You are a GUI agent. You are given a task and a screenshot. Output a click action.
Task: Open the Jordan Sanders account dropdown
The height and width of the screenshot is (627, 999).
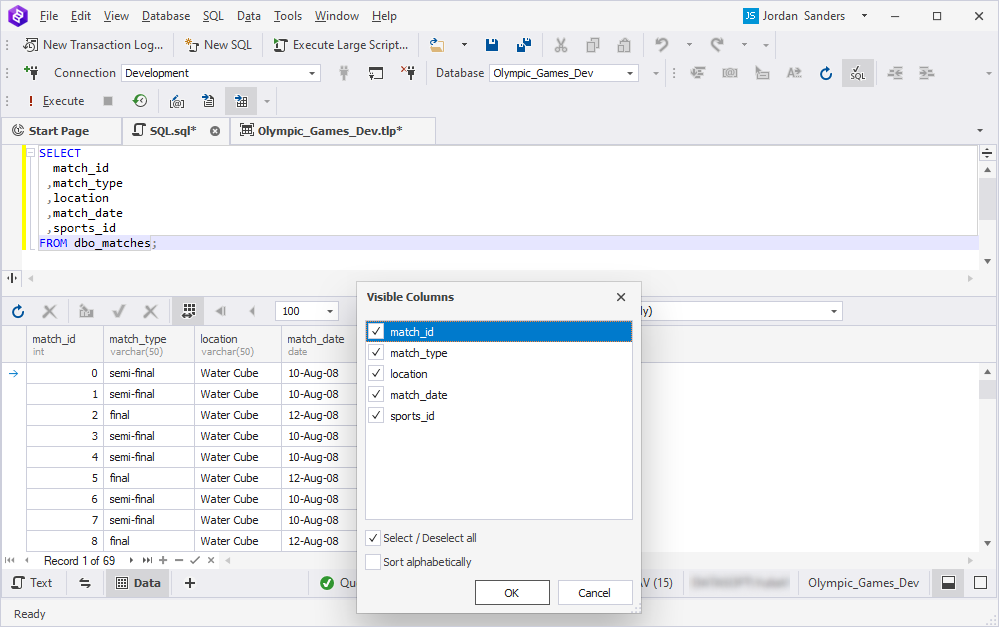coord(865,16)
